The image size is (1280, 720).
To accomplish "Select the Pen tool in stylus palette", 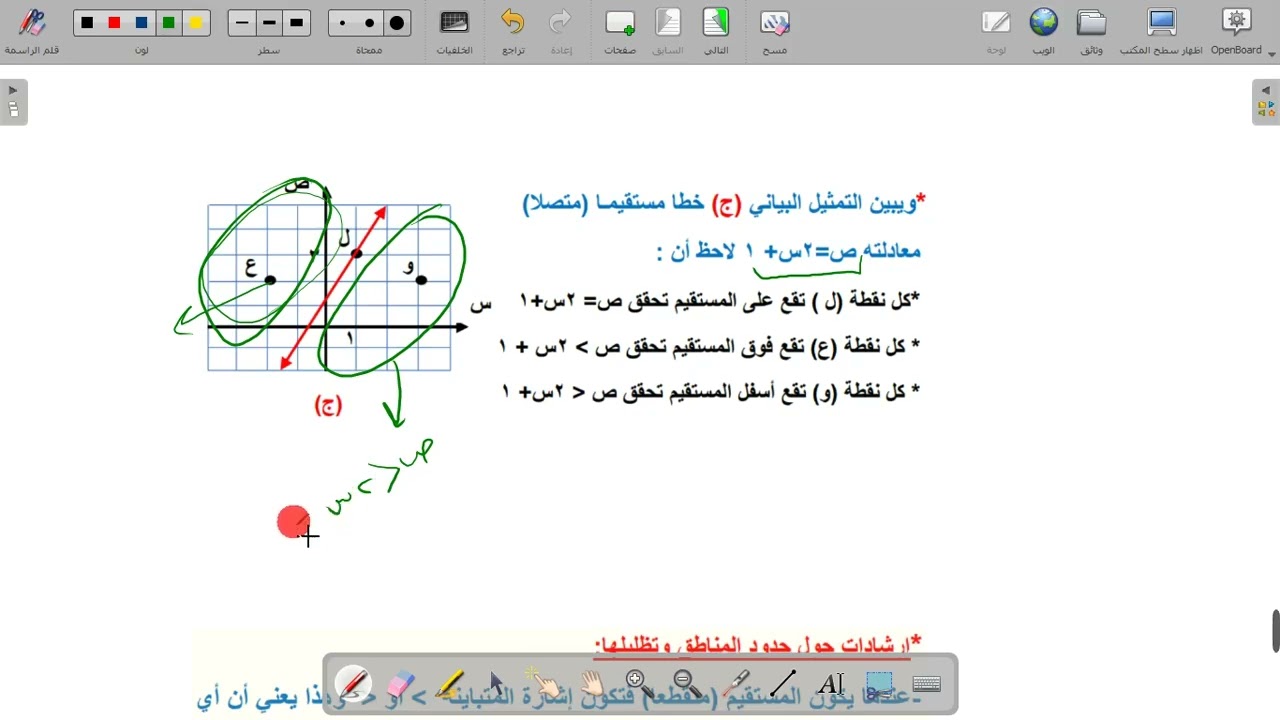I will pyautogui.click(x=352, y=685).
